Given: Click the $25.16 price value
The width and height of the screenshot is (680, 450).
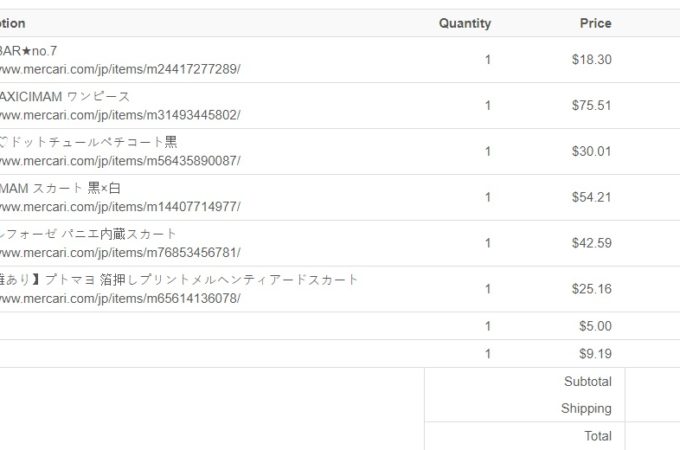Looking at the screenshot, I should click(x=591, y=290).
